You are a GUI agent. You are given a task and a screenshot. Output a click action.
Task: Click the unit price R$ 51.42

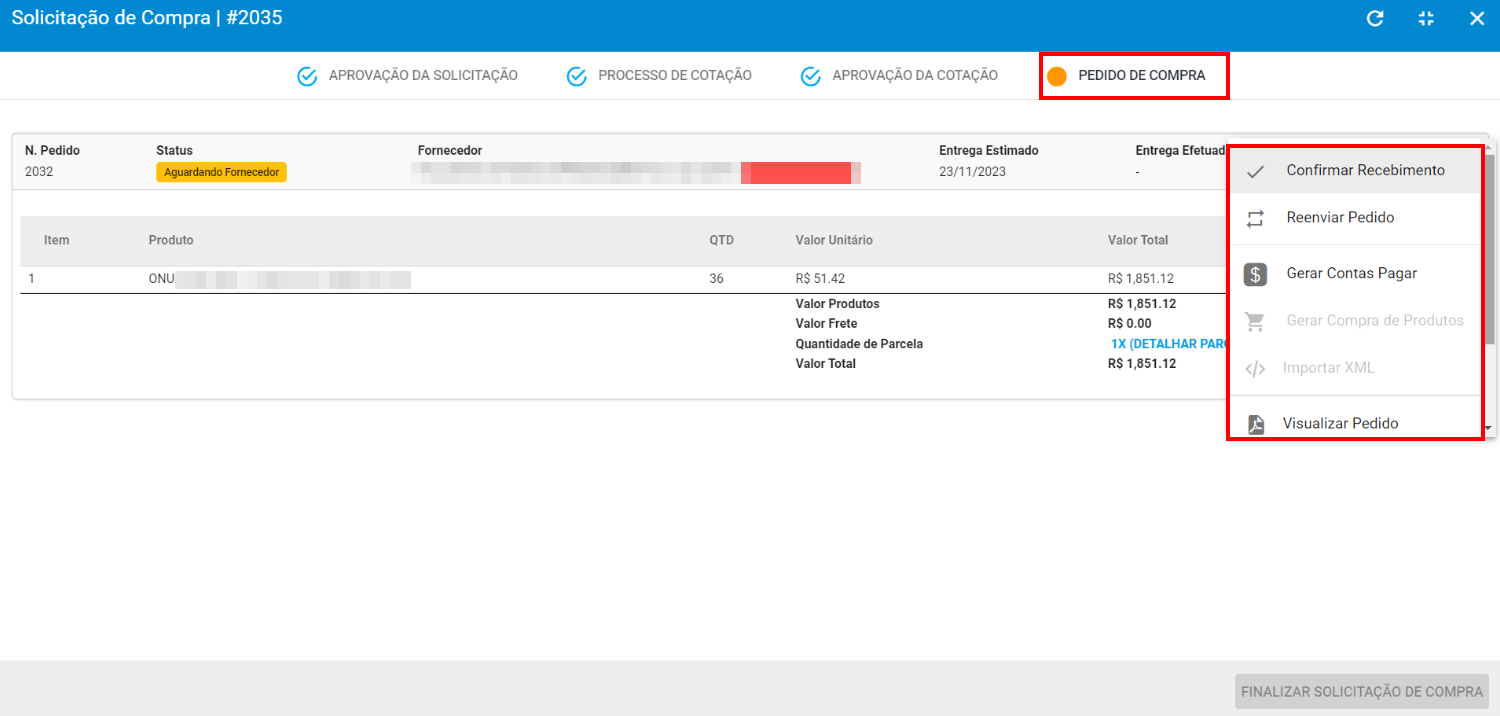820,279
